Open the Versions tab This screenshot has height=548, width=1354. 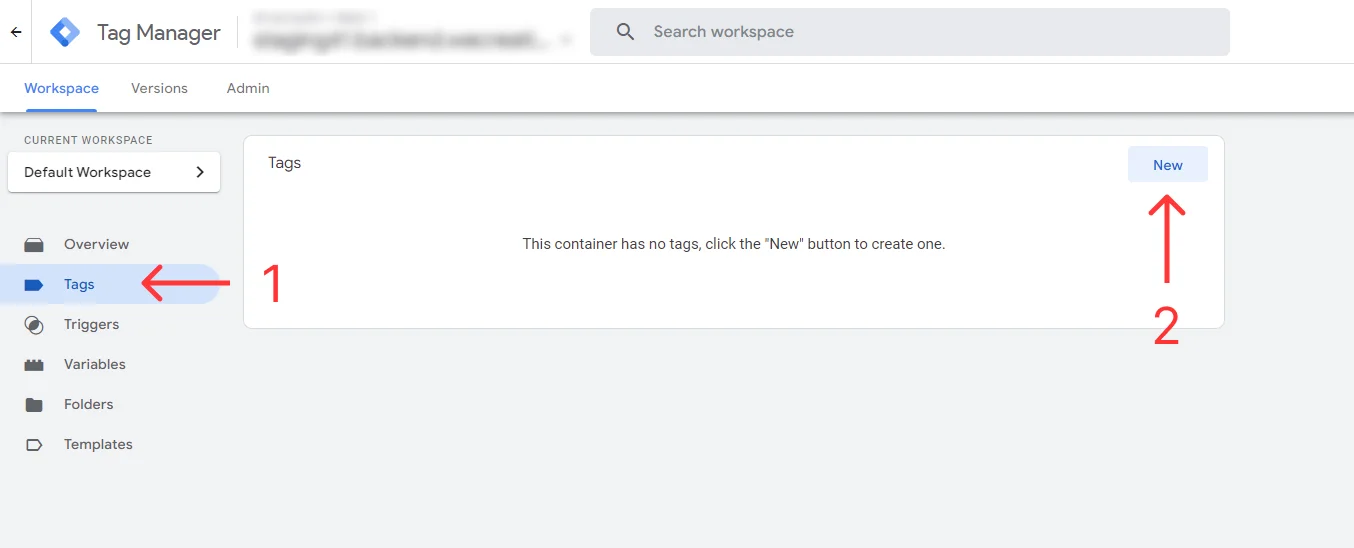pyautogui.click(x=159, y=88)
